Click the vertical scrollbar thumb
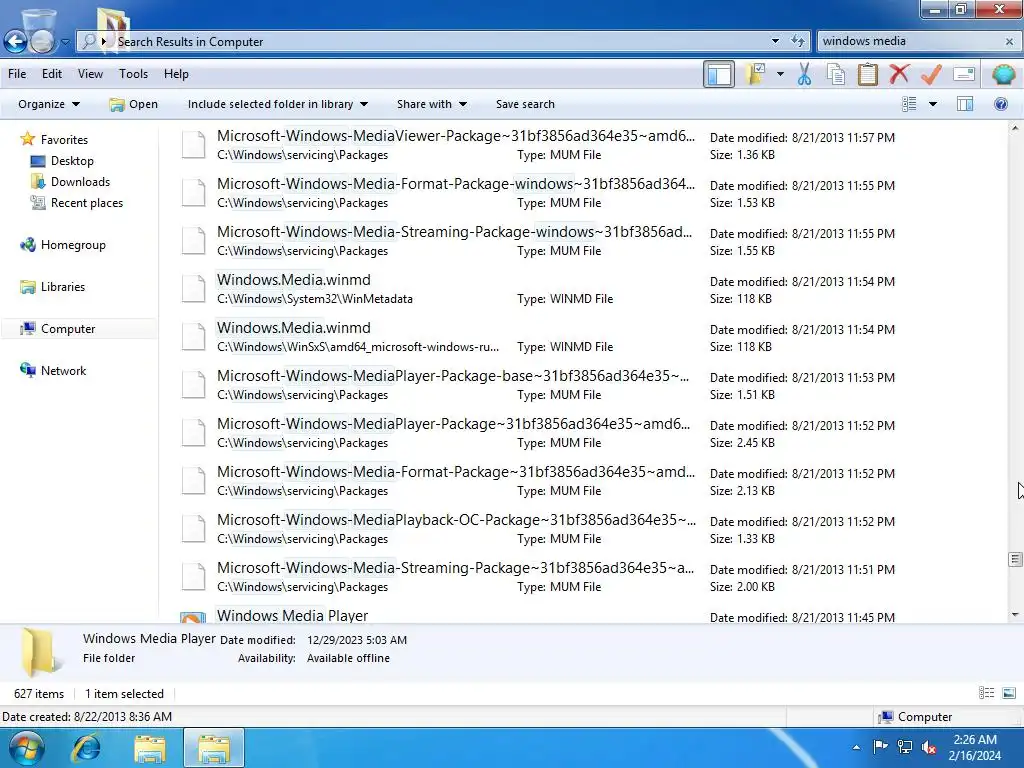 tap(1015, 559)
